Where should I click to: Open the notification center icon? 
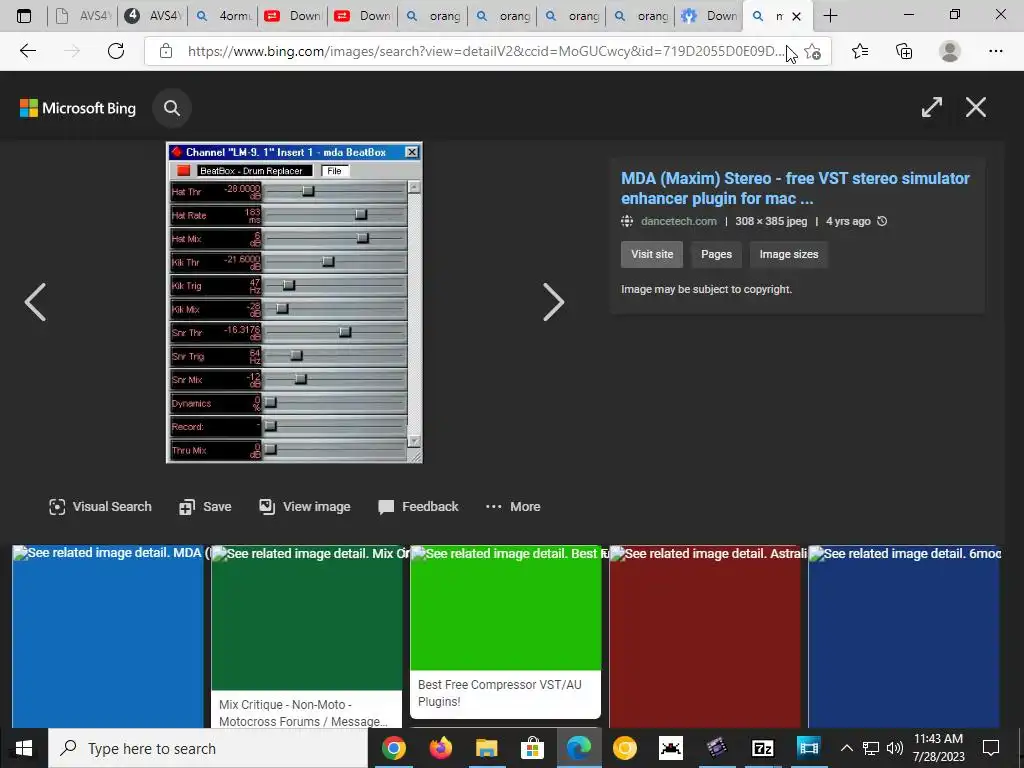(x=991, y=748)
